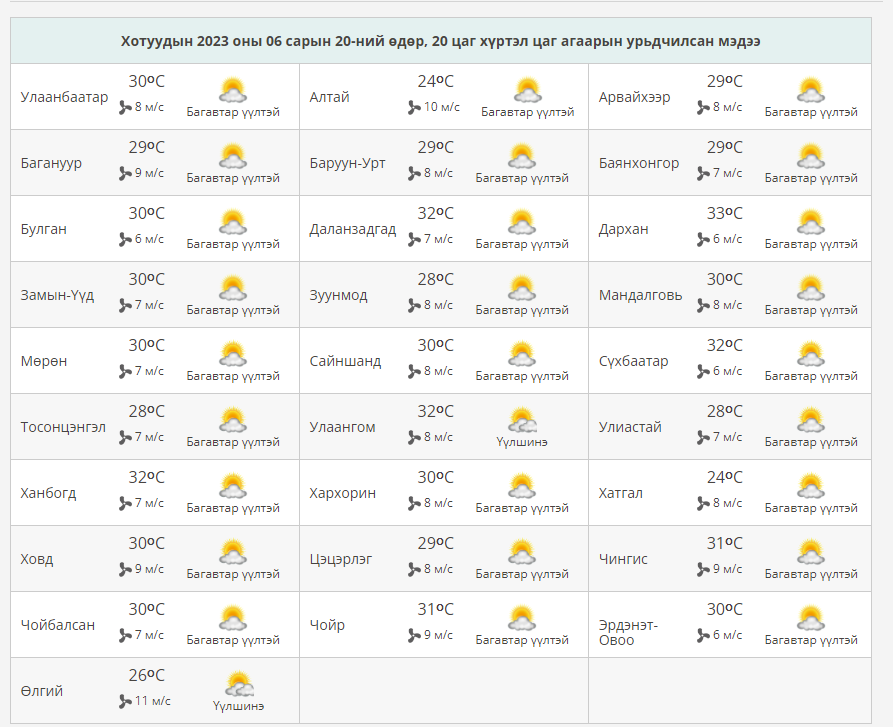Click the 33ºC temperature for Дархан
Screen dimensions: 893x727
click(x=724, y=213)
